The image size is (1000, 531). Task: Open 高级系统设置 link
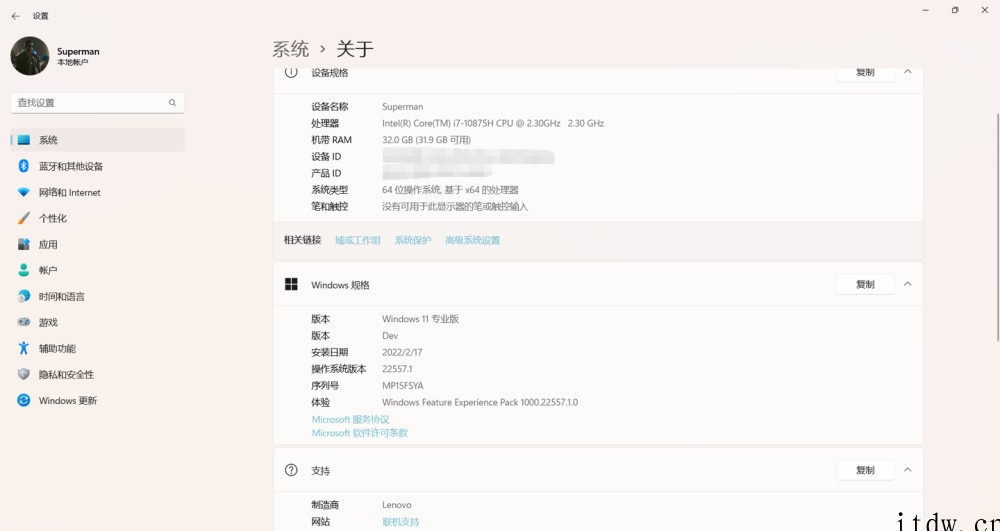[x=473, y=240]
